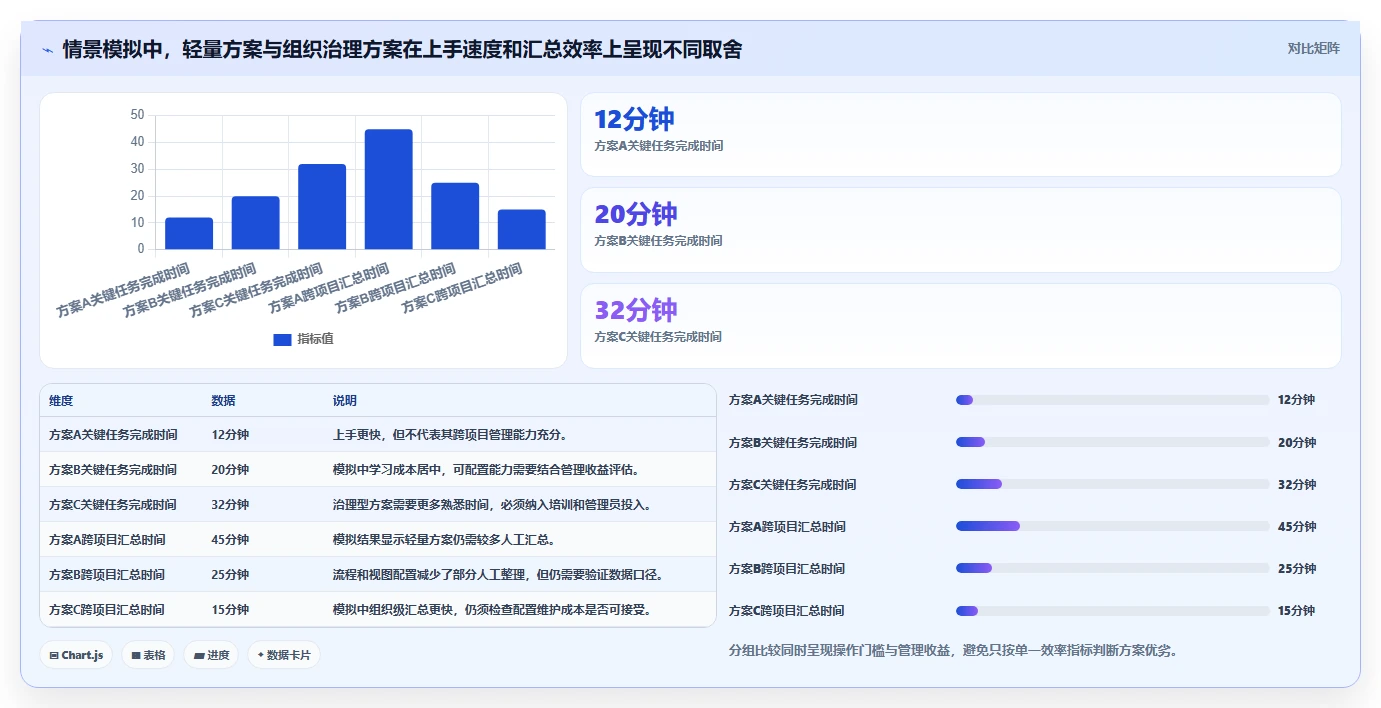Click the 方案B关键任务完成时间 progress bar
1381x708 pixels.
click(x=1113, y=442)
